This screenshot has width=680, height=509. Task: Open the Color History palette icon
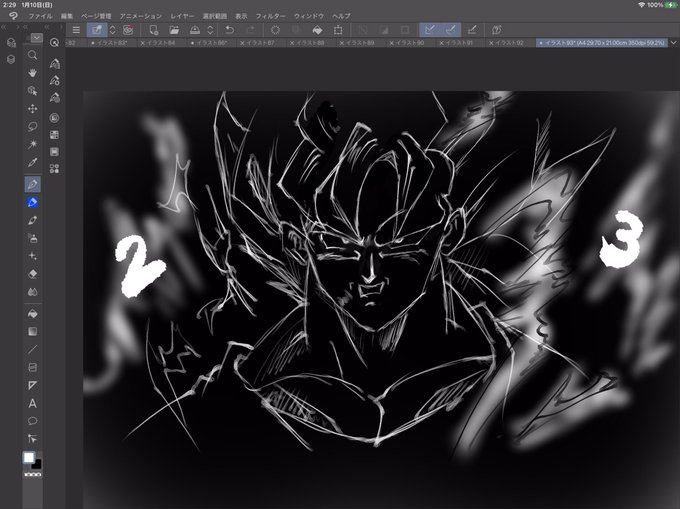55,152
